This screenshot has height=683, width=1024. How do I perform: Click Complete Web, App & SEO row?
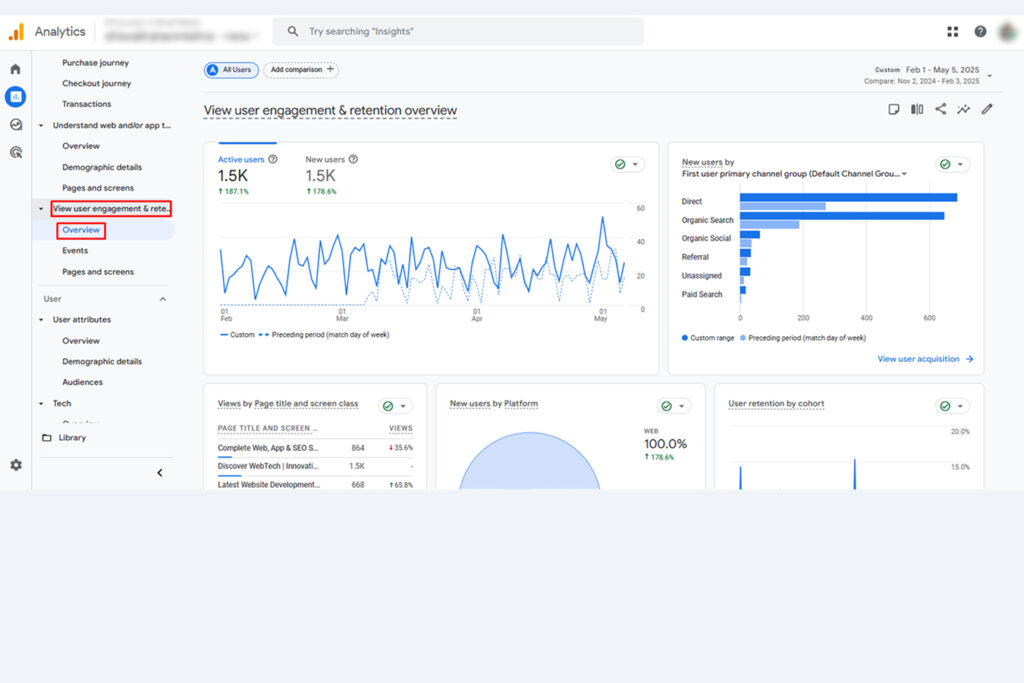point(315,448)
